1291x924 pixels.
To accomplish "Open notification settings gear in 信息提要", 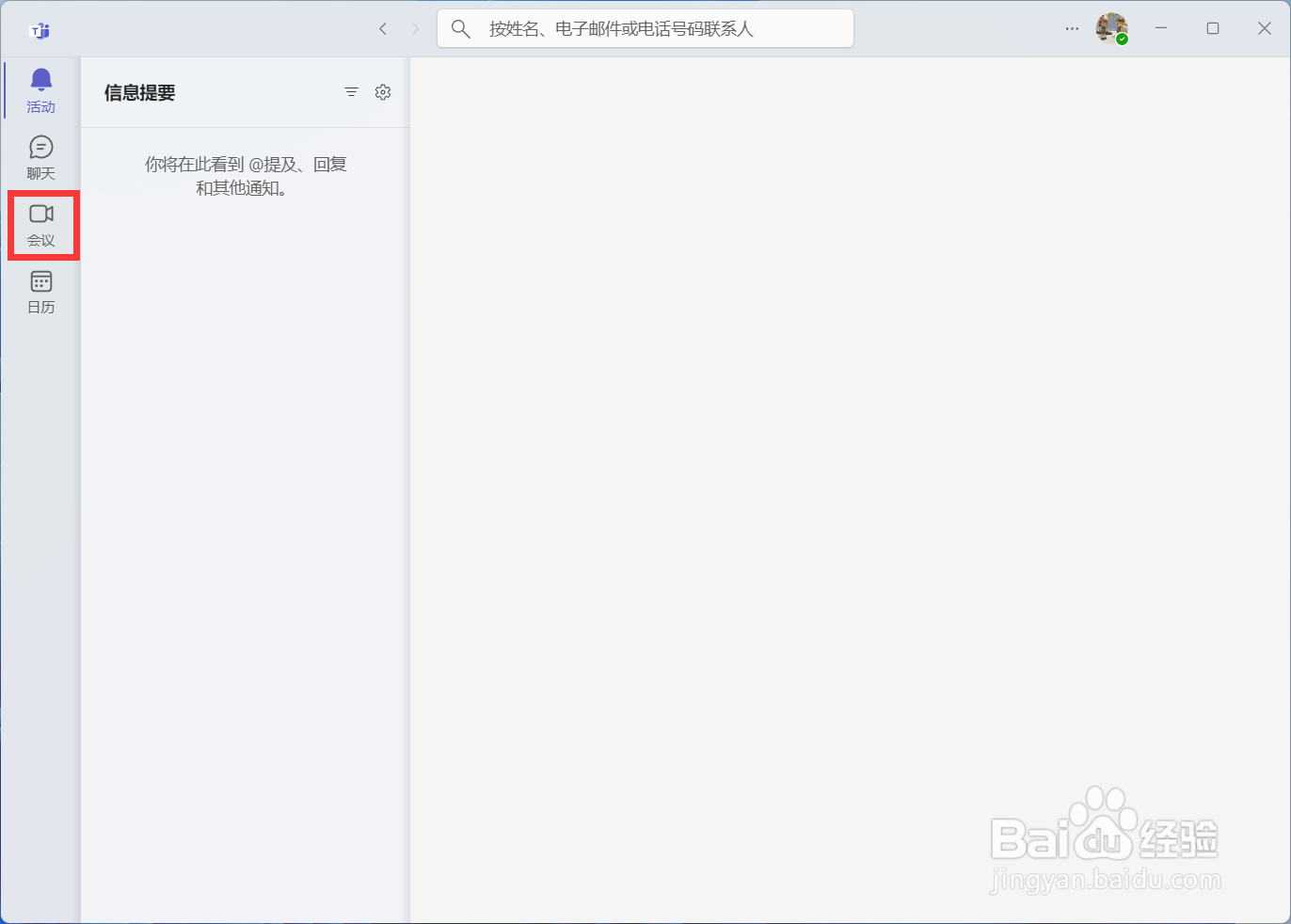I will click(382, 91).
